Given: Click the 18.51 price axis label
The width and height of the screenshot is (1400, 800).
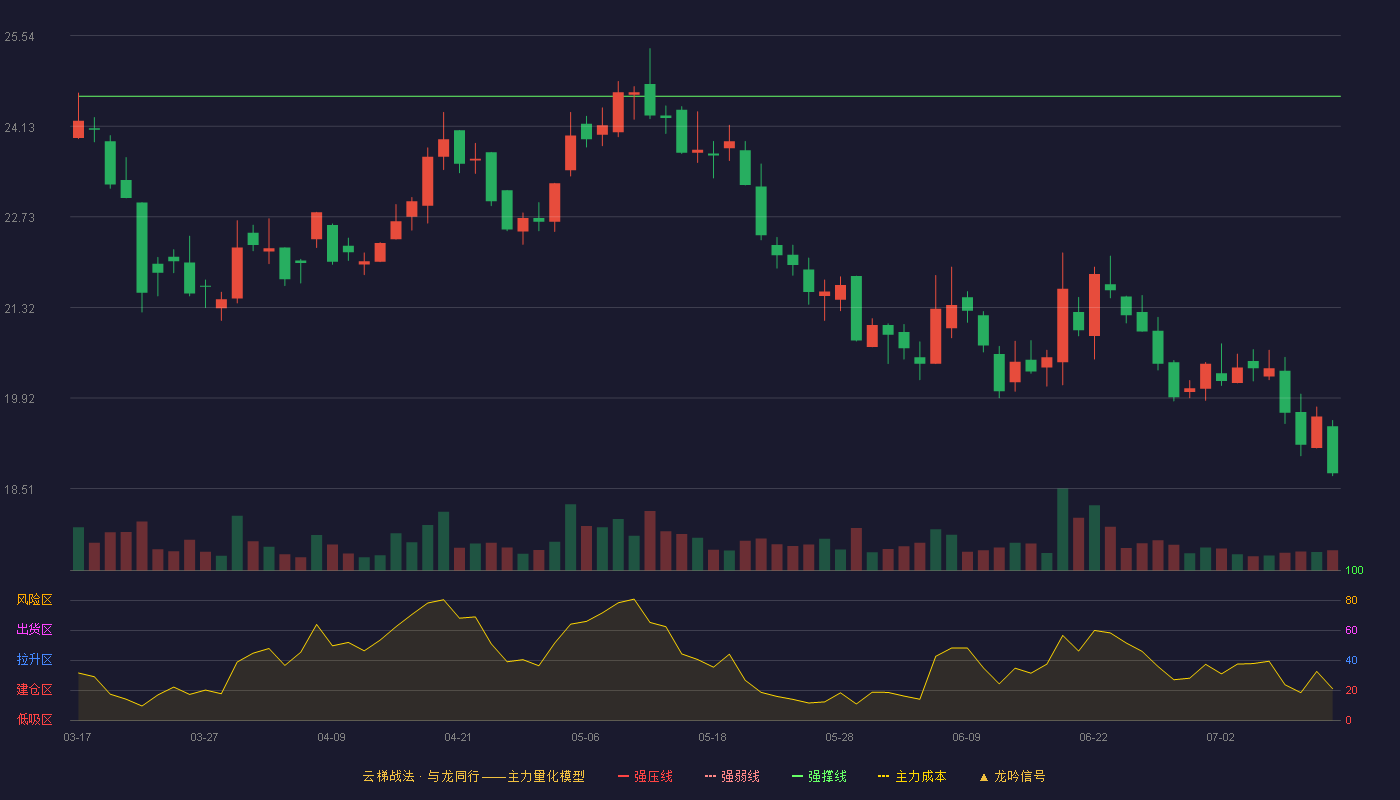Looking at the screenshot, I should coord(20,490).
